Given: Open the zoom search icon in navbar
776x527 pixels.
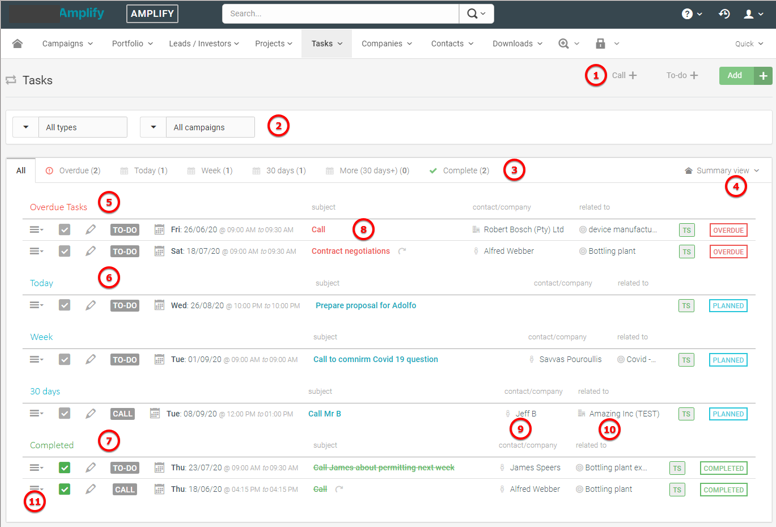Looking at the screenshot, I should point(563,44).
